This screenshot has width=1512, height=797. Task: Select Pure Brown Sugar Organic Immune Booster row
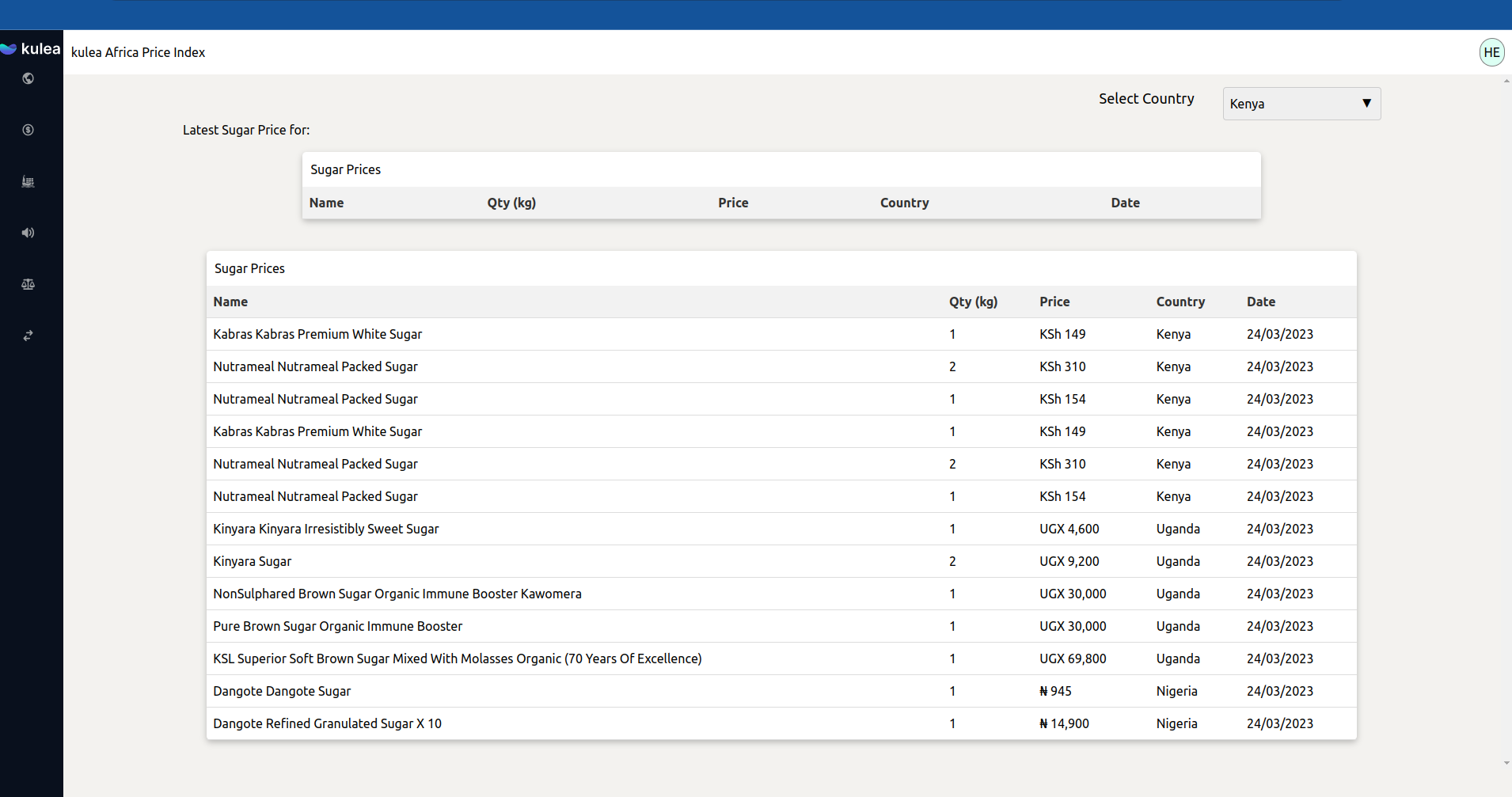coord(781,626)
